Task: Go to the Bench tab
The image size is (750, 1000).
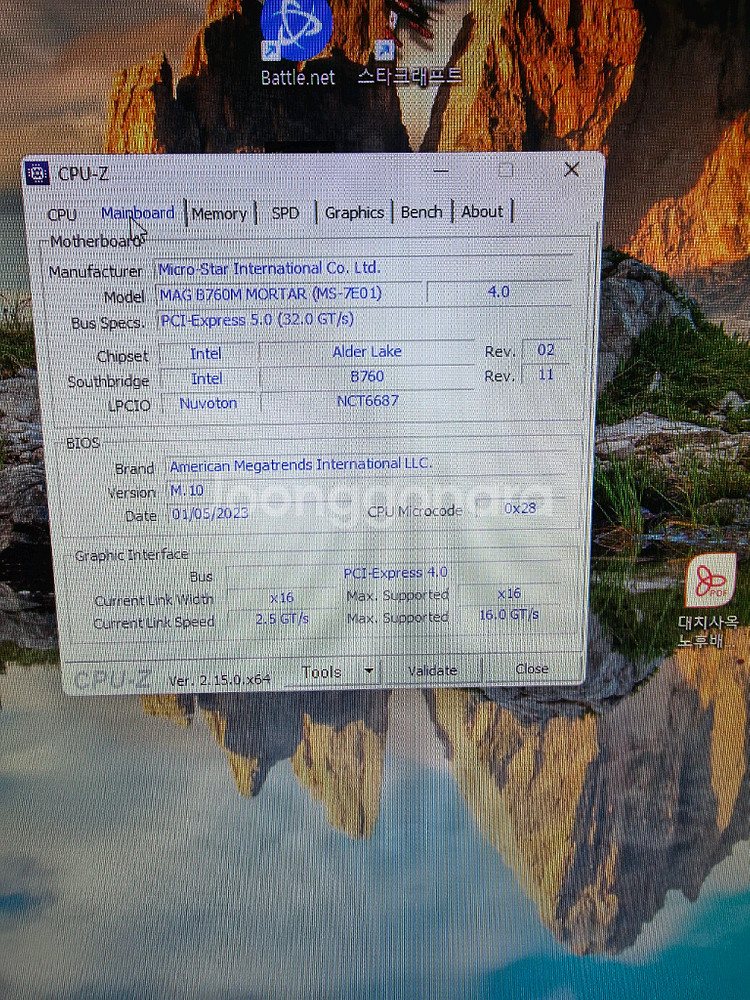Action: pos(422,212)
